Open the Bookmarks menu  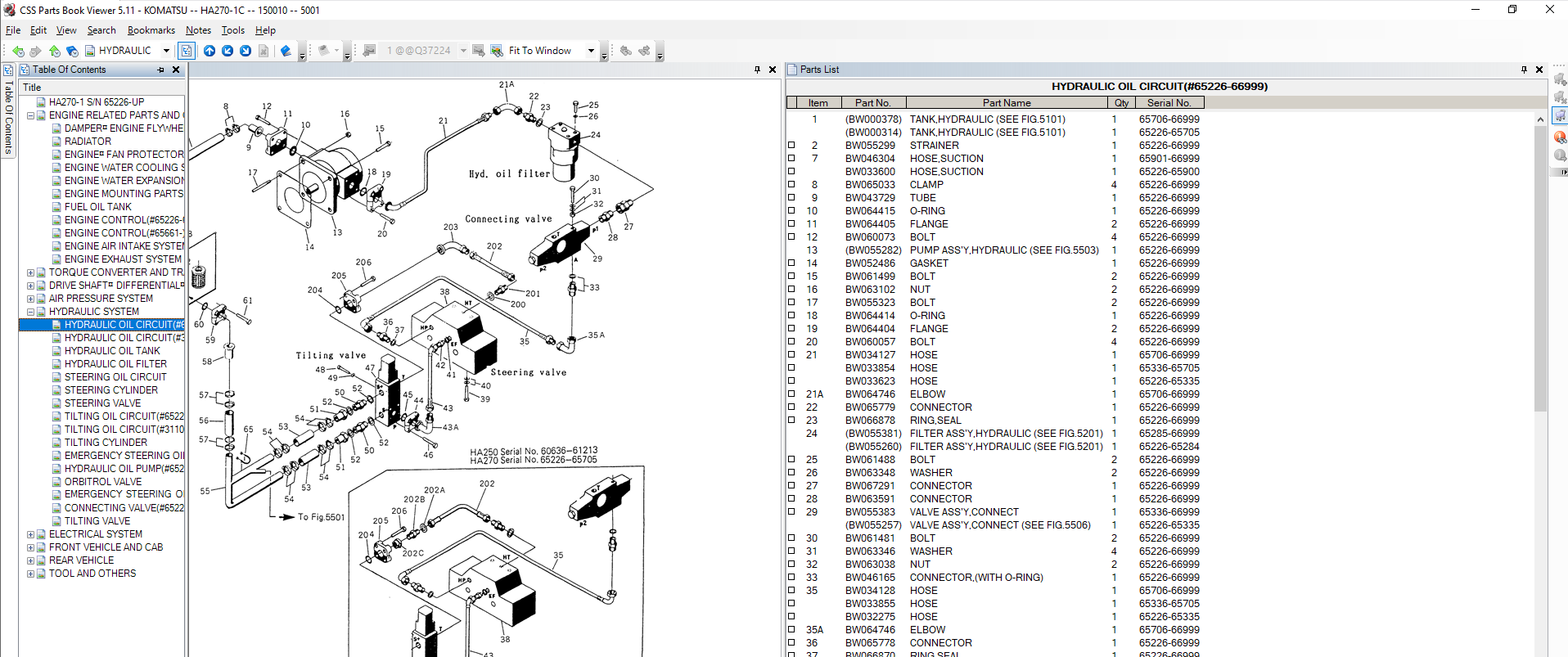(x=151, y=30)
